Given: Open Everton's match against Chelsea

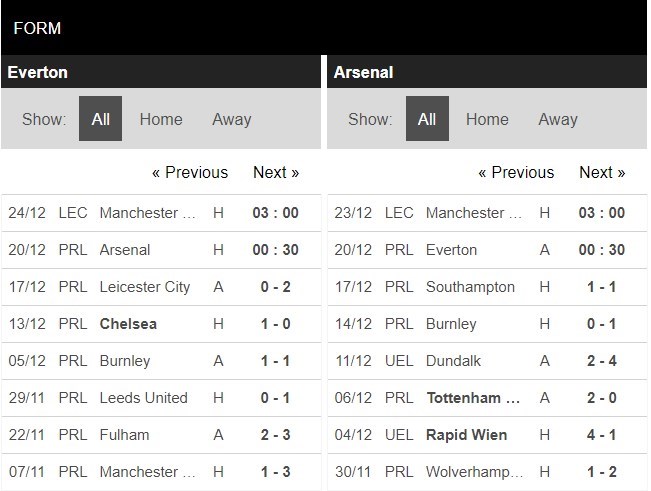Looking at the screenshot, I should coord(128,324).
